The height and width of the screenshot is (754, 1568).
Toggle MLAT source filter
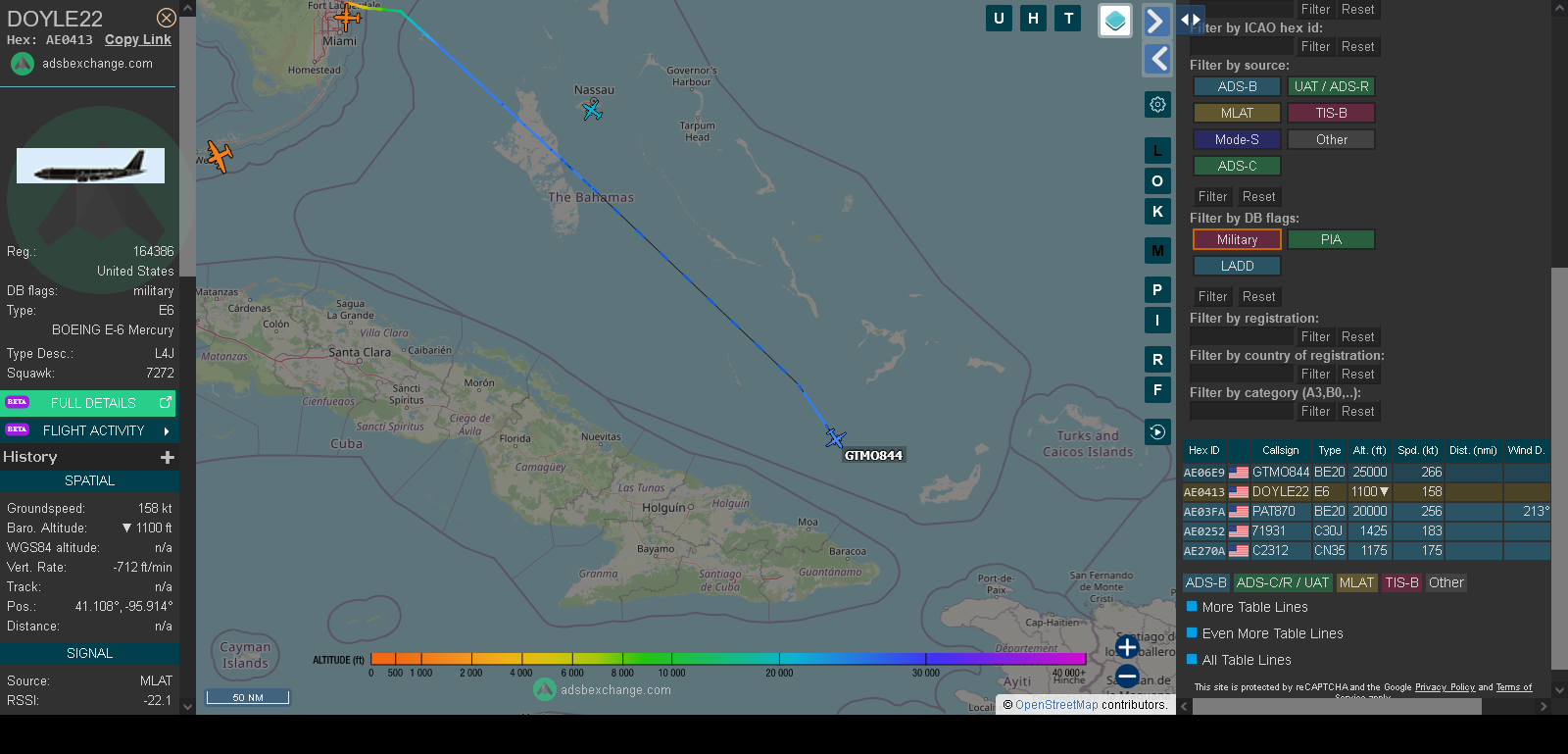coord(1237,113)
